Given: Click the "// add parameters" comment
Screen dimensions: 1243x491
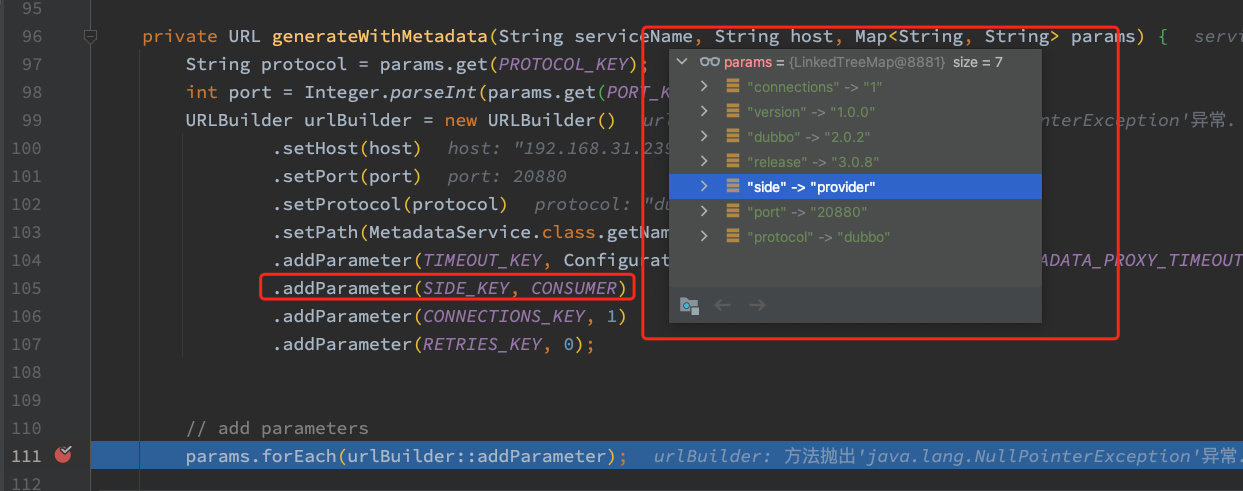Looking at the screenshot, I should pyautogui.click(x=277, y=428).
